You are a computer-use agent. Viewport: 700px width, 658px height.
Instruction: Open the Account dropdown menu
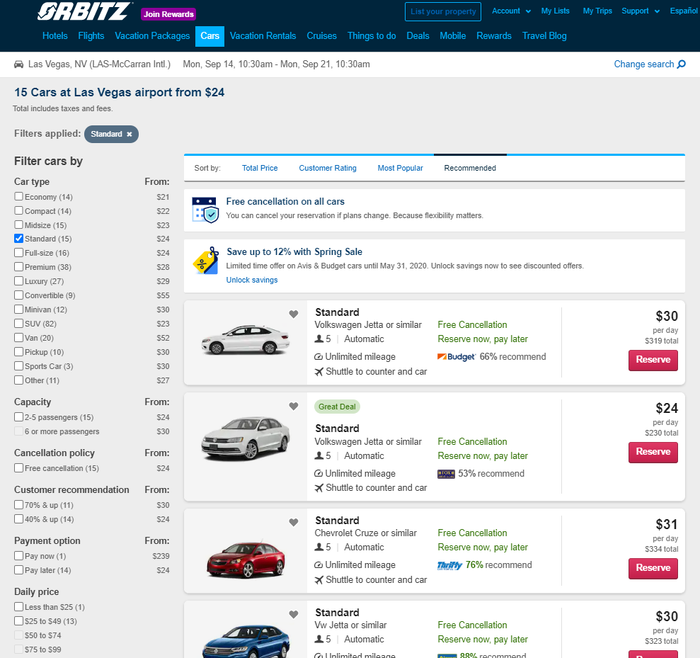click(511, 11)
